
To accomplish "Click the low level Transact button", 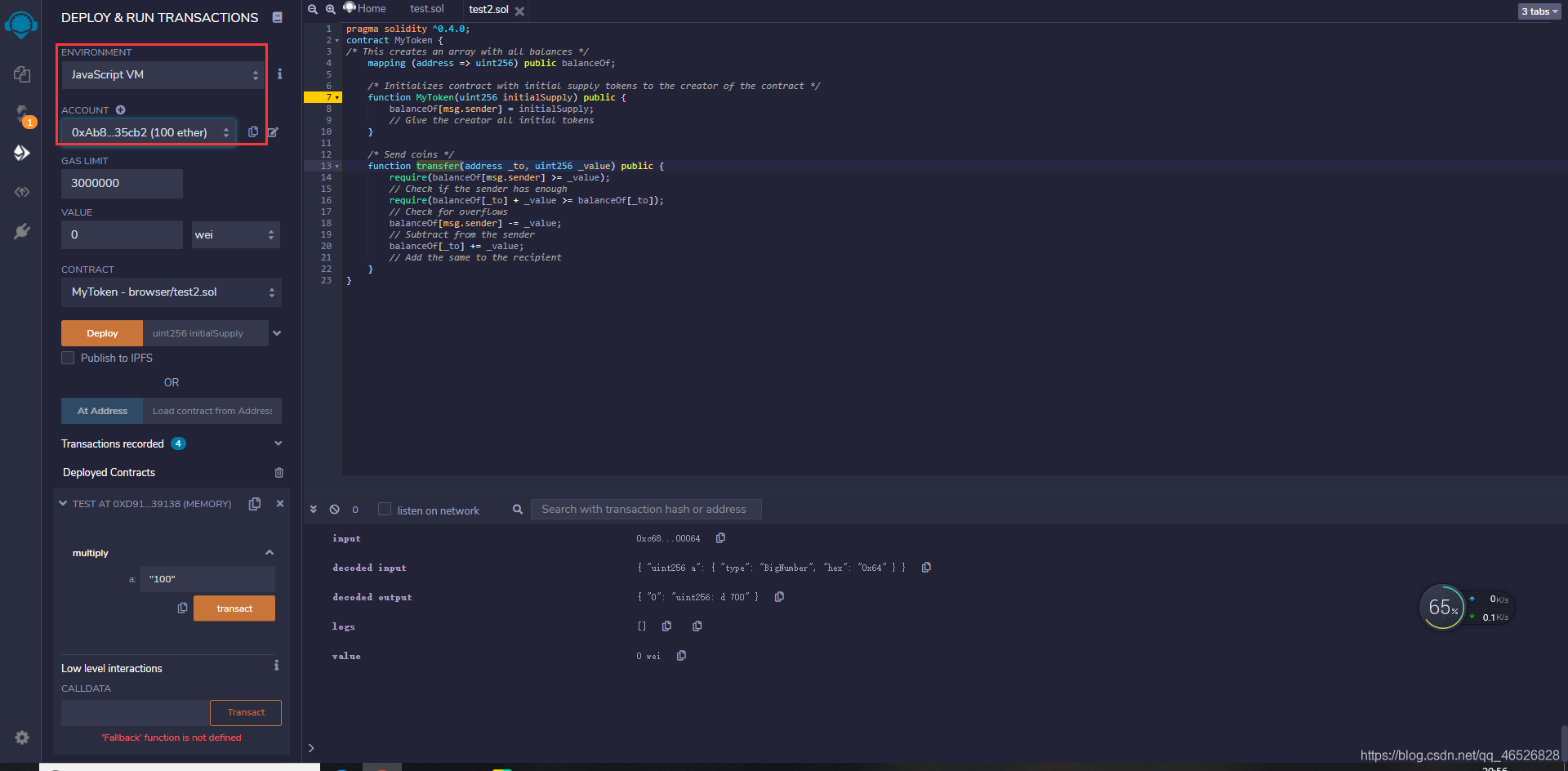I will pyautogui.click(x=246, y=712).
